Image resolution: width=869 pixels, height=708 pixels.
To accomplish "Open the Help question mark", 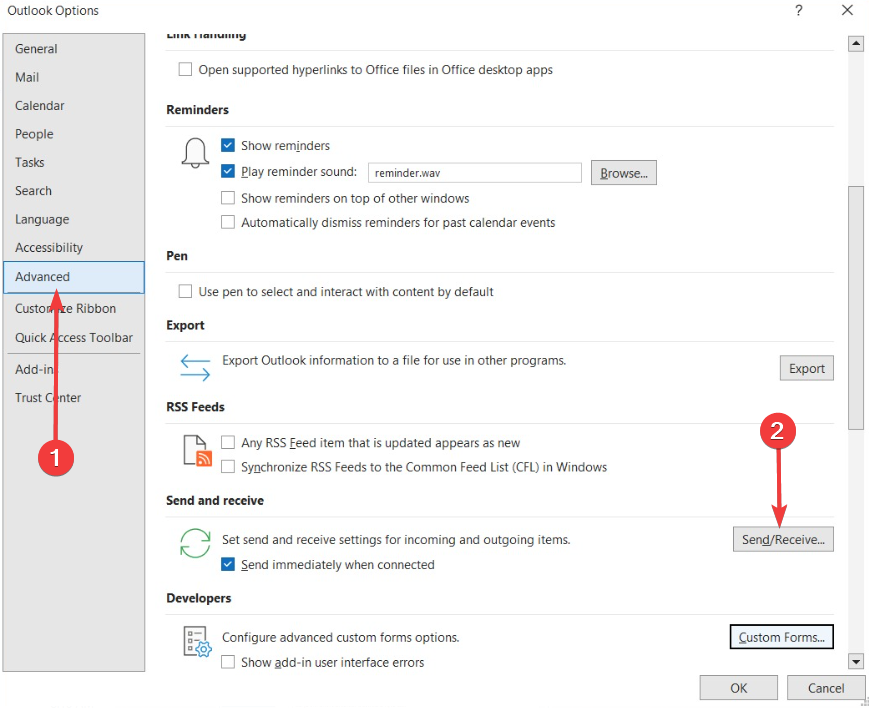I will click(799, 11).
